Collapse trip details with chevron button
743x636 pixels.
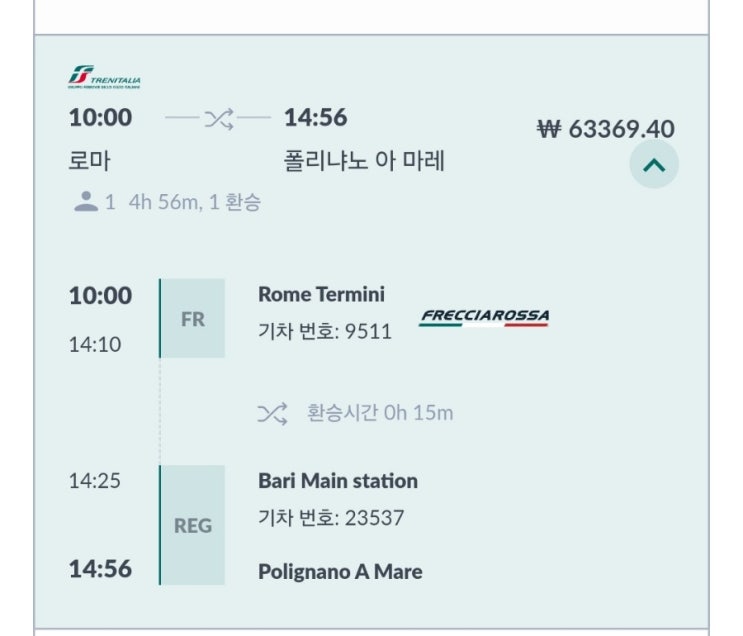654,166
